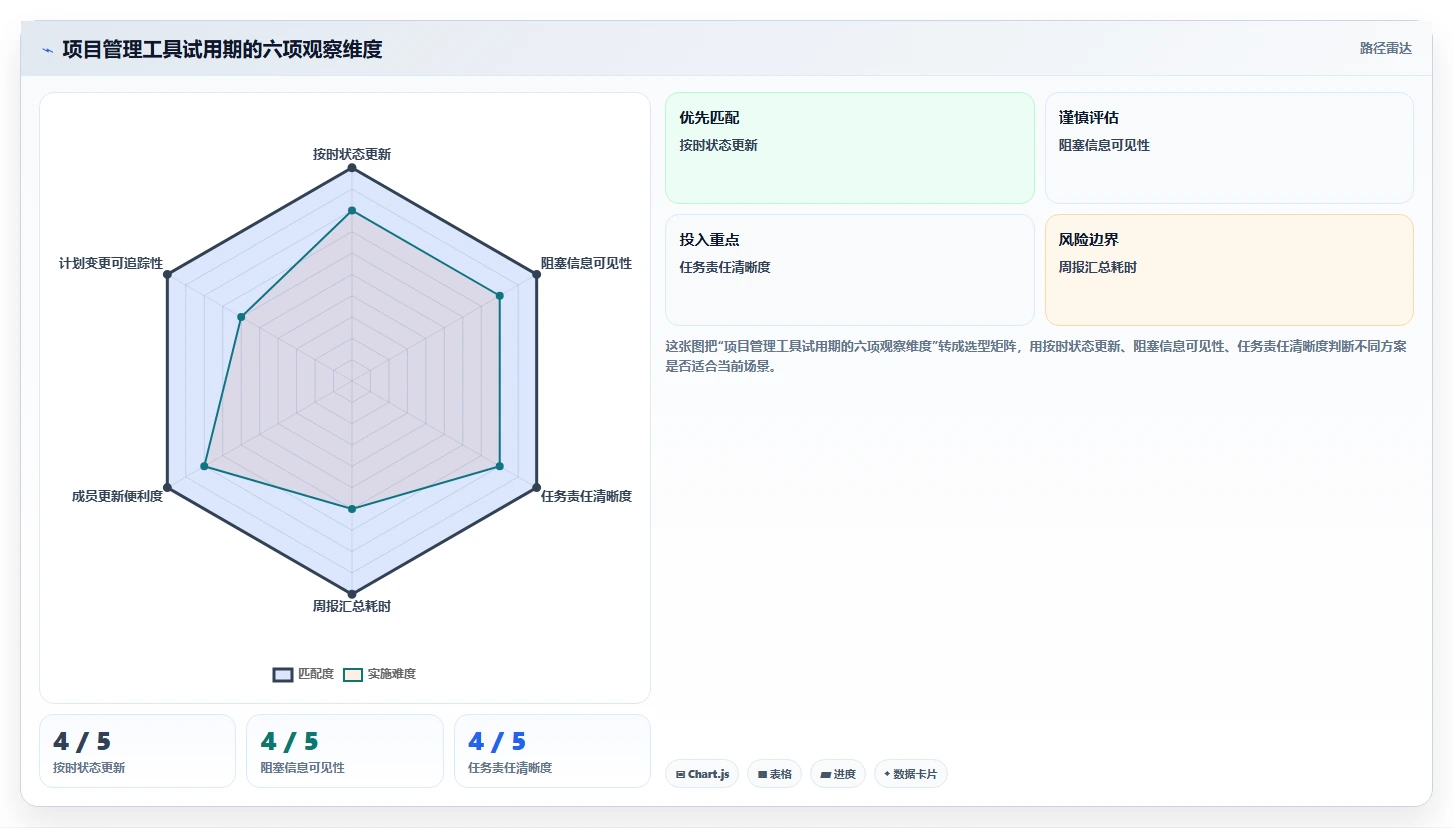Click 任务责任清晰度 text in 投入重点 card

coord(725,267)
